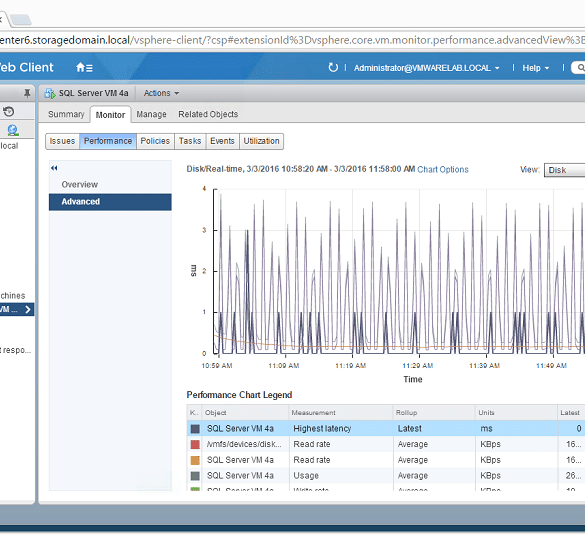Click the red Read rate swatch
Screen dimensions: 585x535
[195, 444]
